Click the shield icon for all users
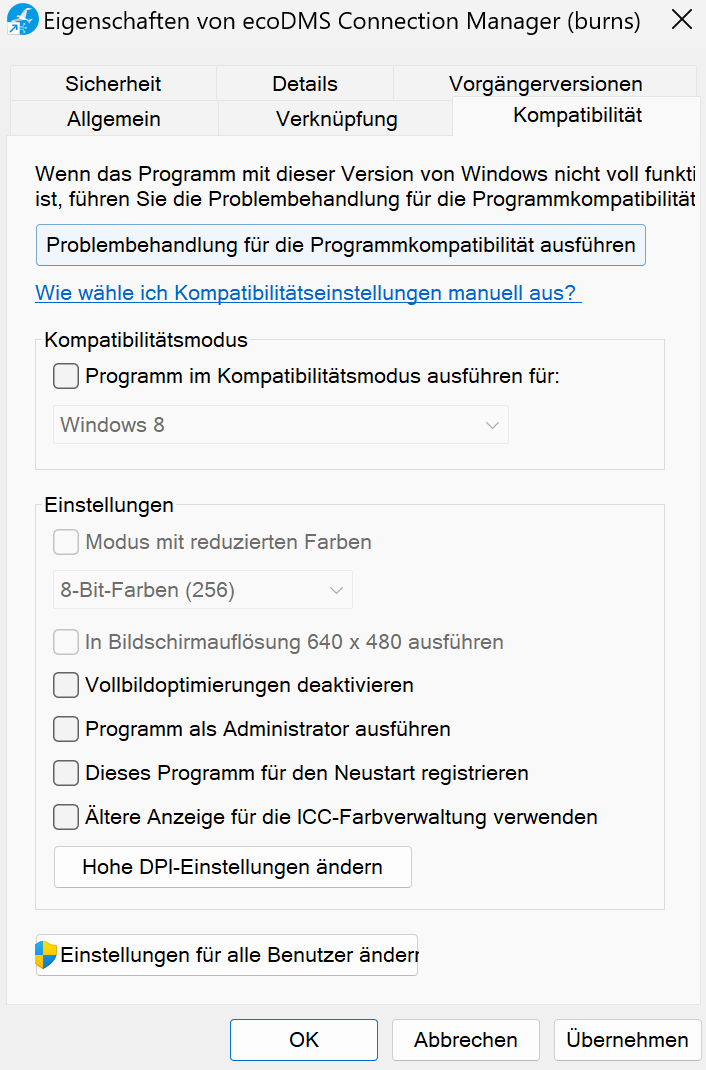The image size is (706, 1070). (x=46, y=955)
